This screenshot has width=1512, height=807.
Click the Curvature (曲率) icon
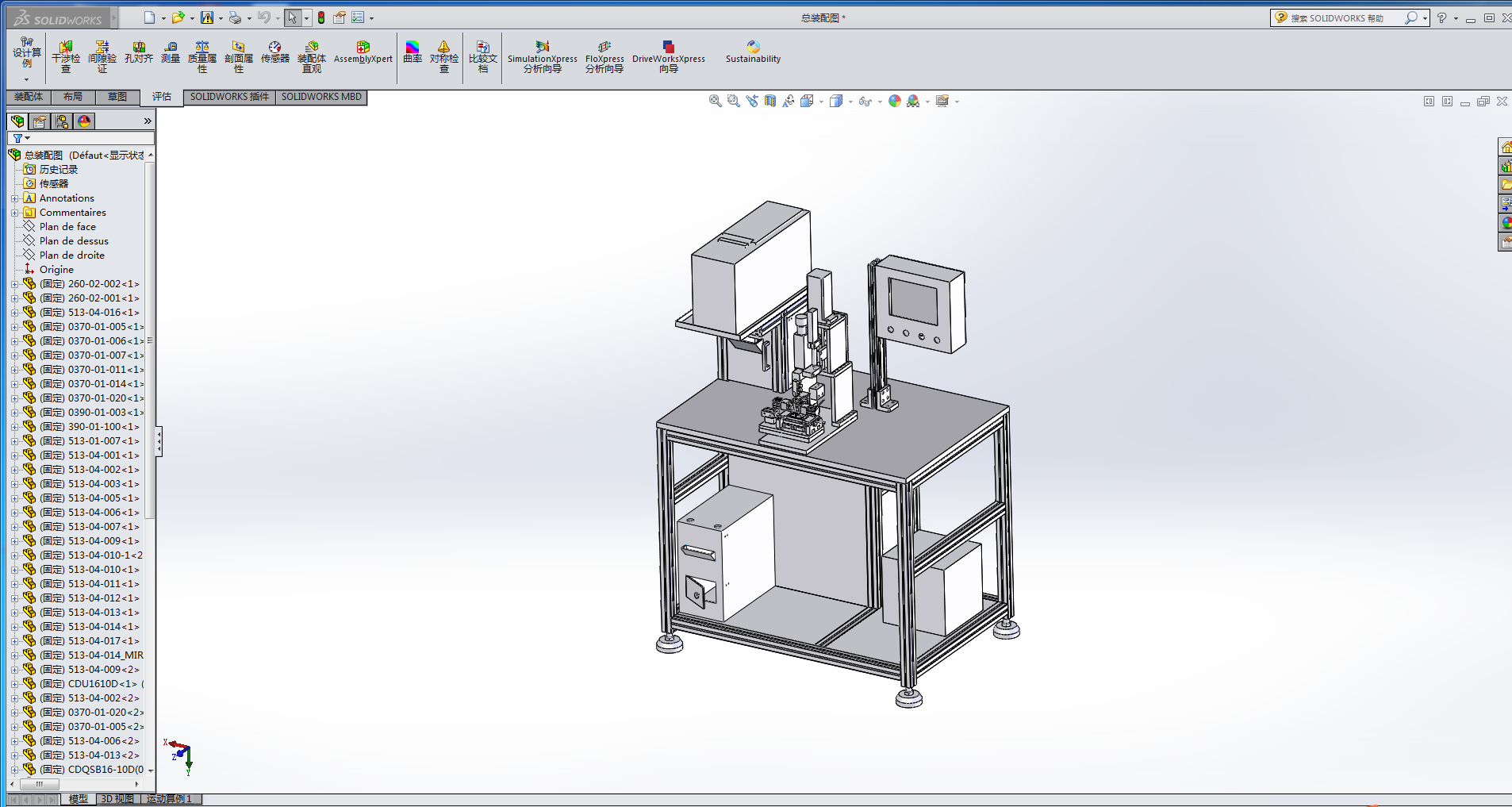pyautogui.click(x=413, y=52)
